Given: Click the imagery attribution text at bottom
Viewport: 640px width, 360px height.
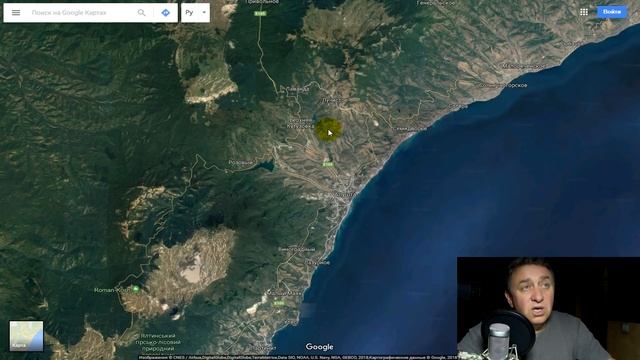Looking at the screenshot, I should click(298, 357).
